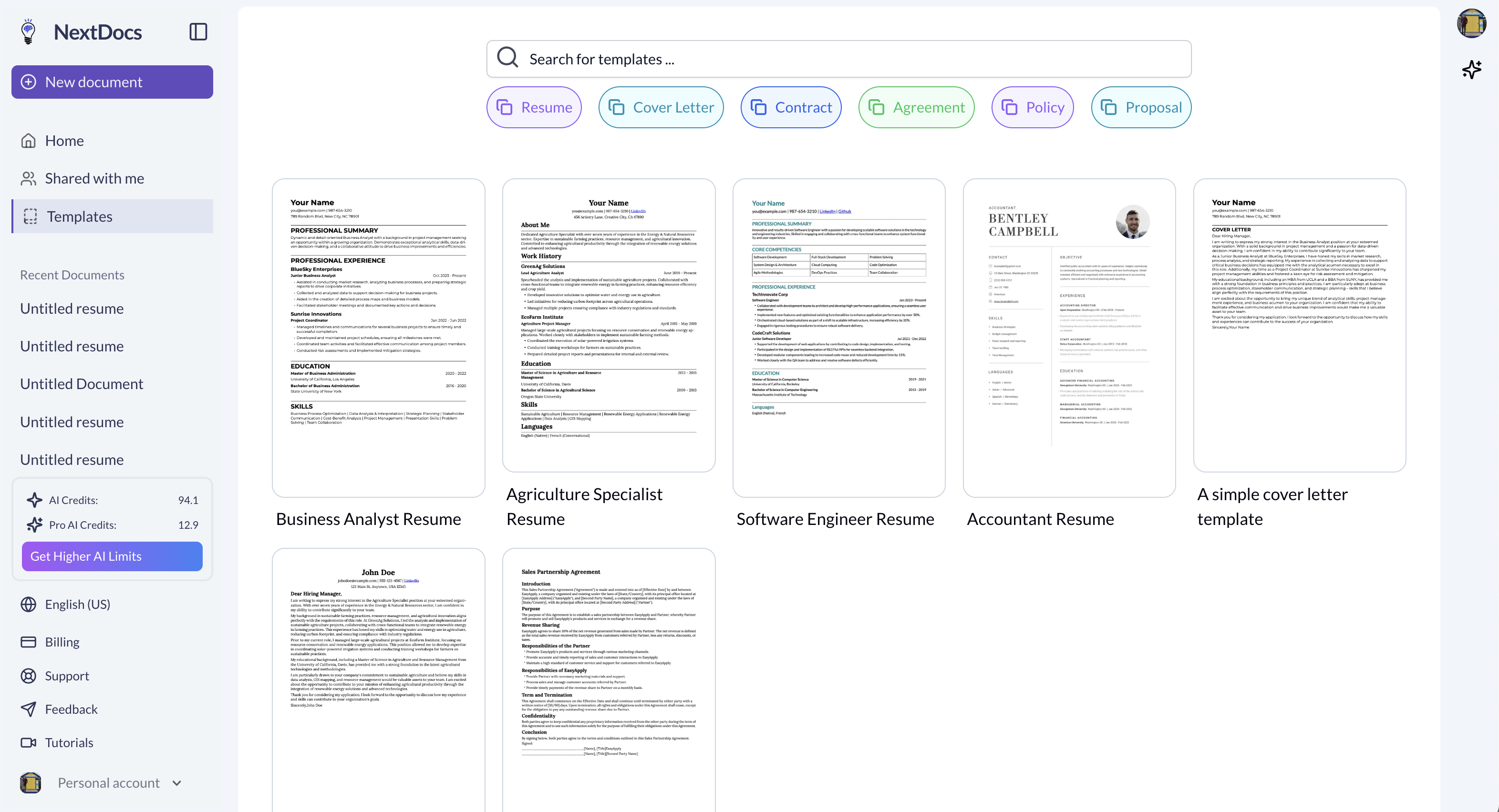Click the New document button
The height and width of the screenshot is (812, 1499).
point(112,81)
